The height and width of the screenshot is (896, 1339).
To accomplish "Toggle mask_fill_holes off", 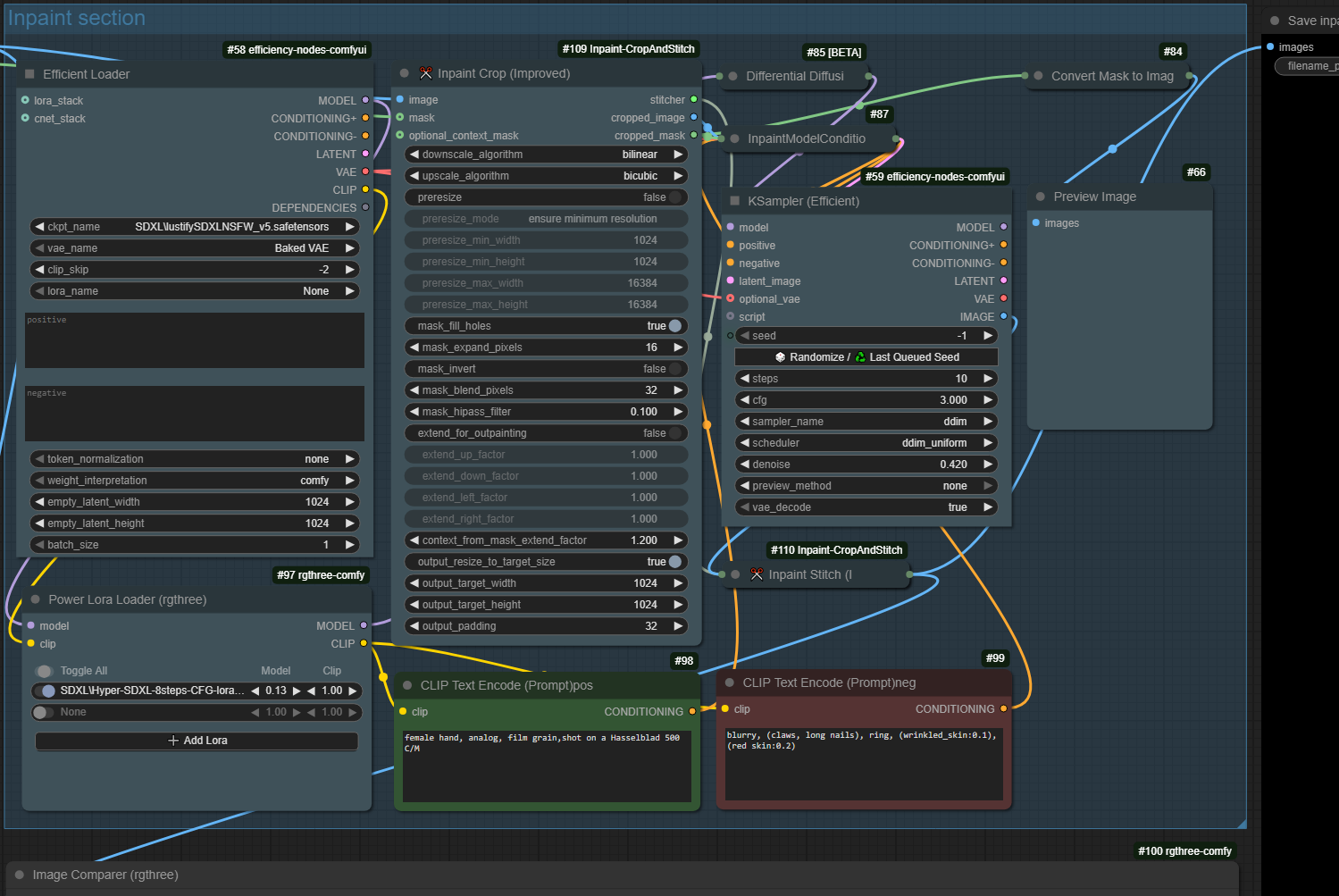I will 675,326.
